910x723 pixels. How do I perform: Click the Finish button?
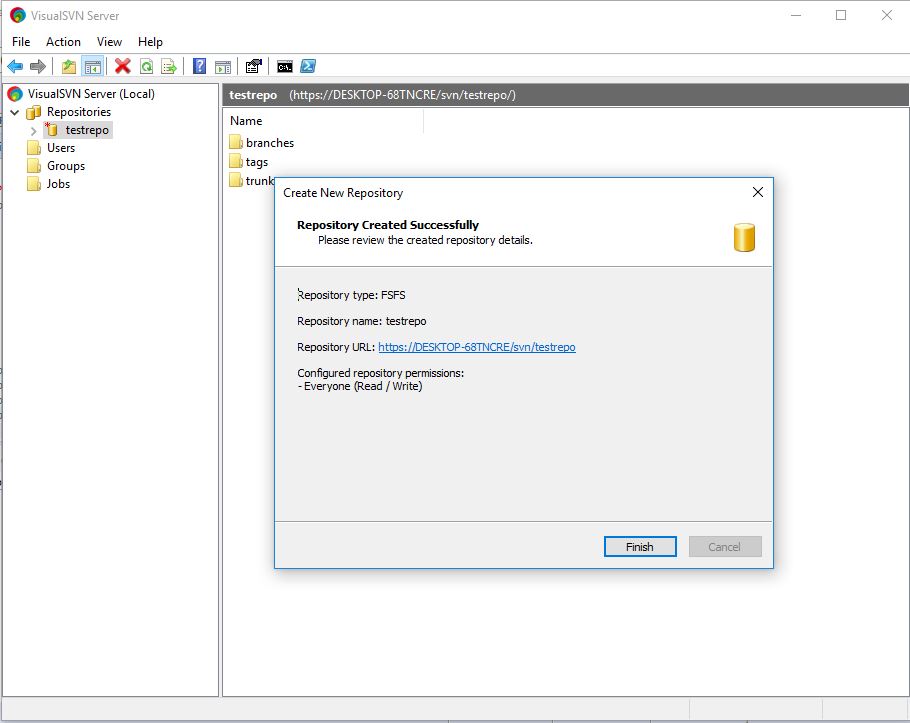pos(639,546)
